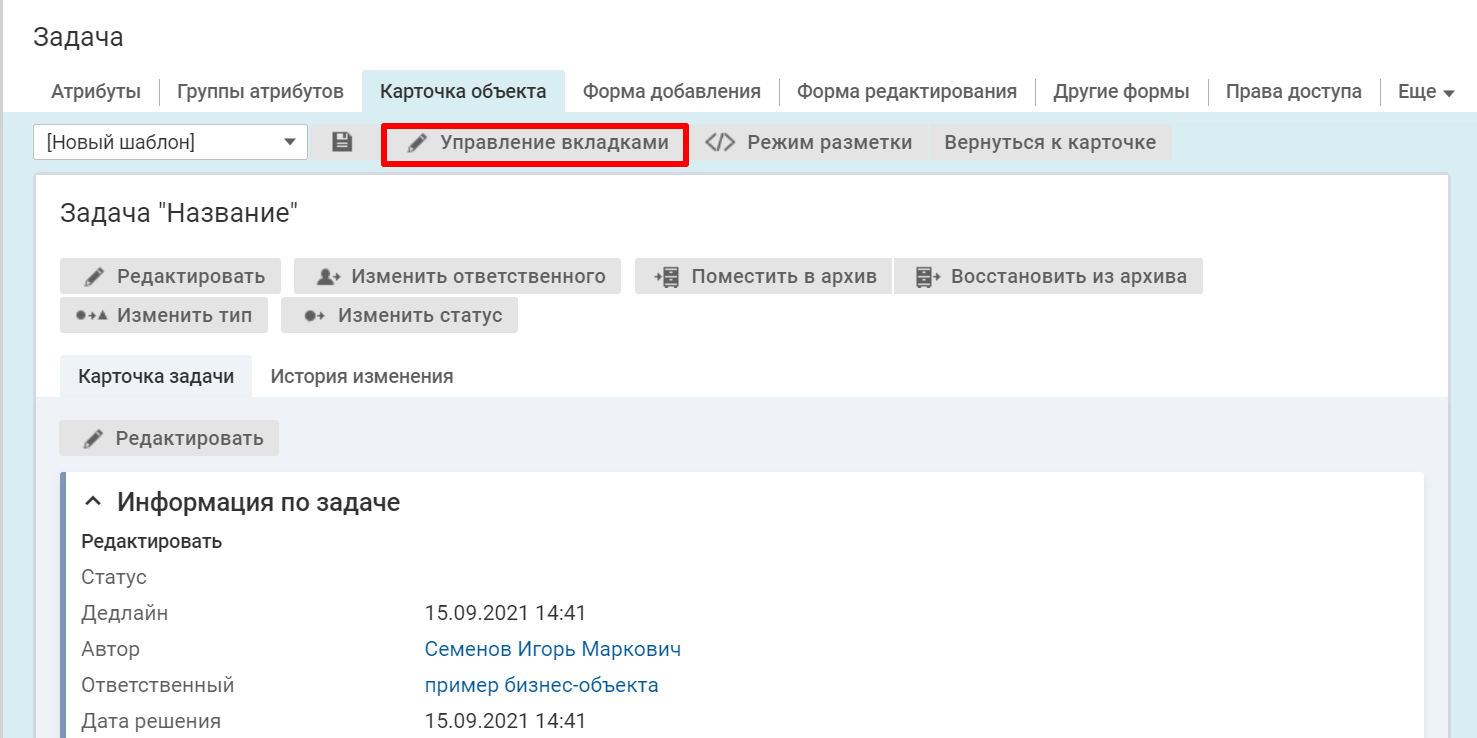
Task: Open the Права доступа tab
Action: click(1293, 92)
